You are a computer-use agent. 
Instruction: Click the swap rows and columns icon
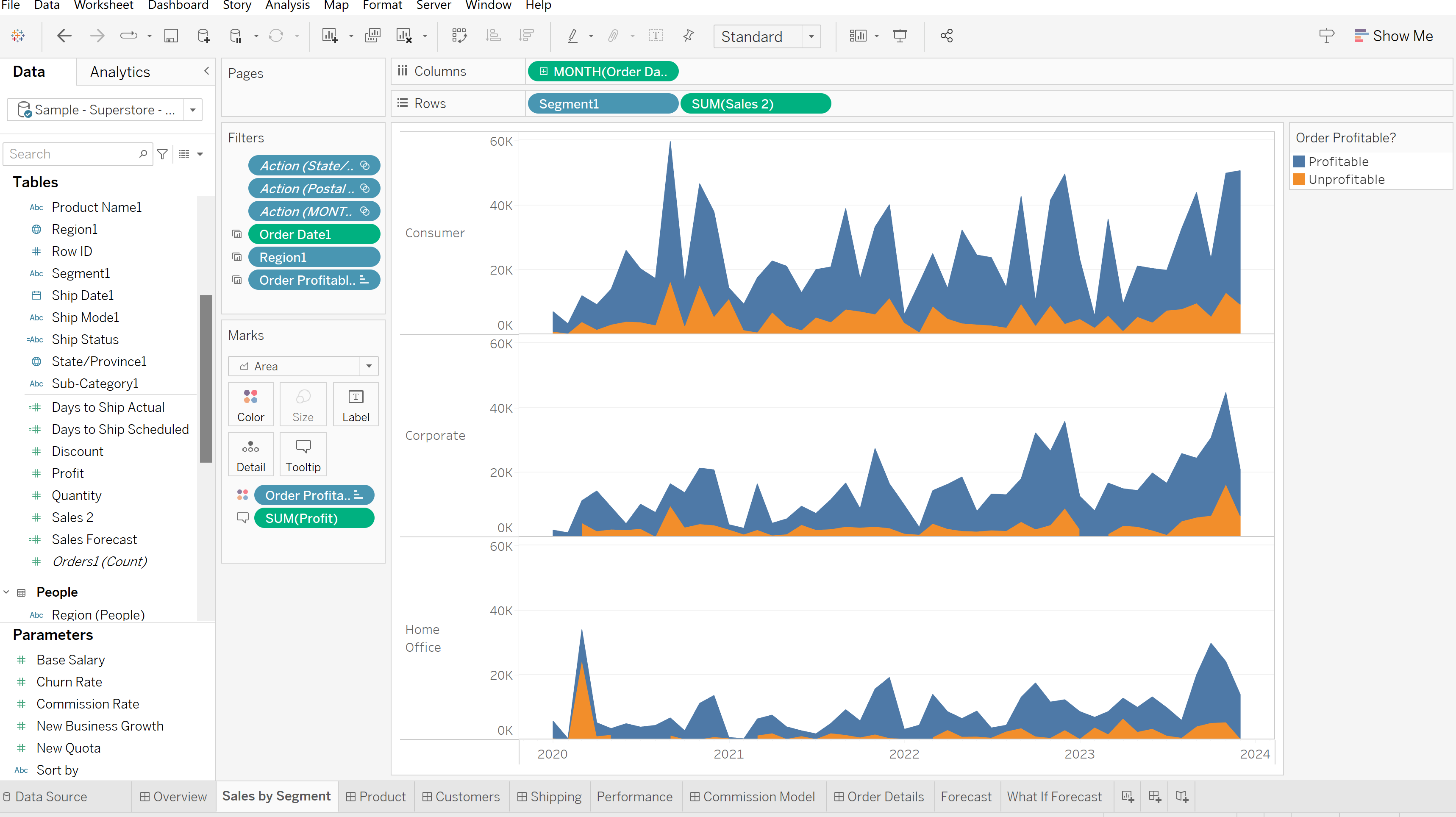click(x=459, y=36)
